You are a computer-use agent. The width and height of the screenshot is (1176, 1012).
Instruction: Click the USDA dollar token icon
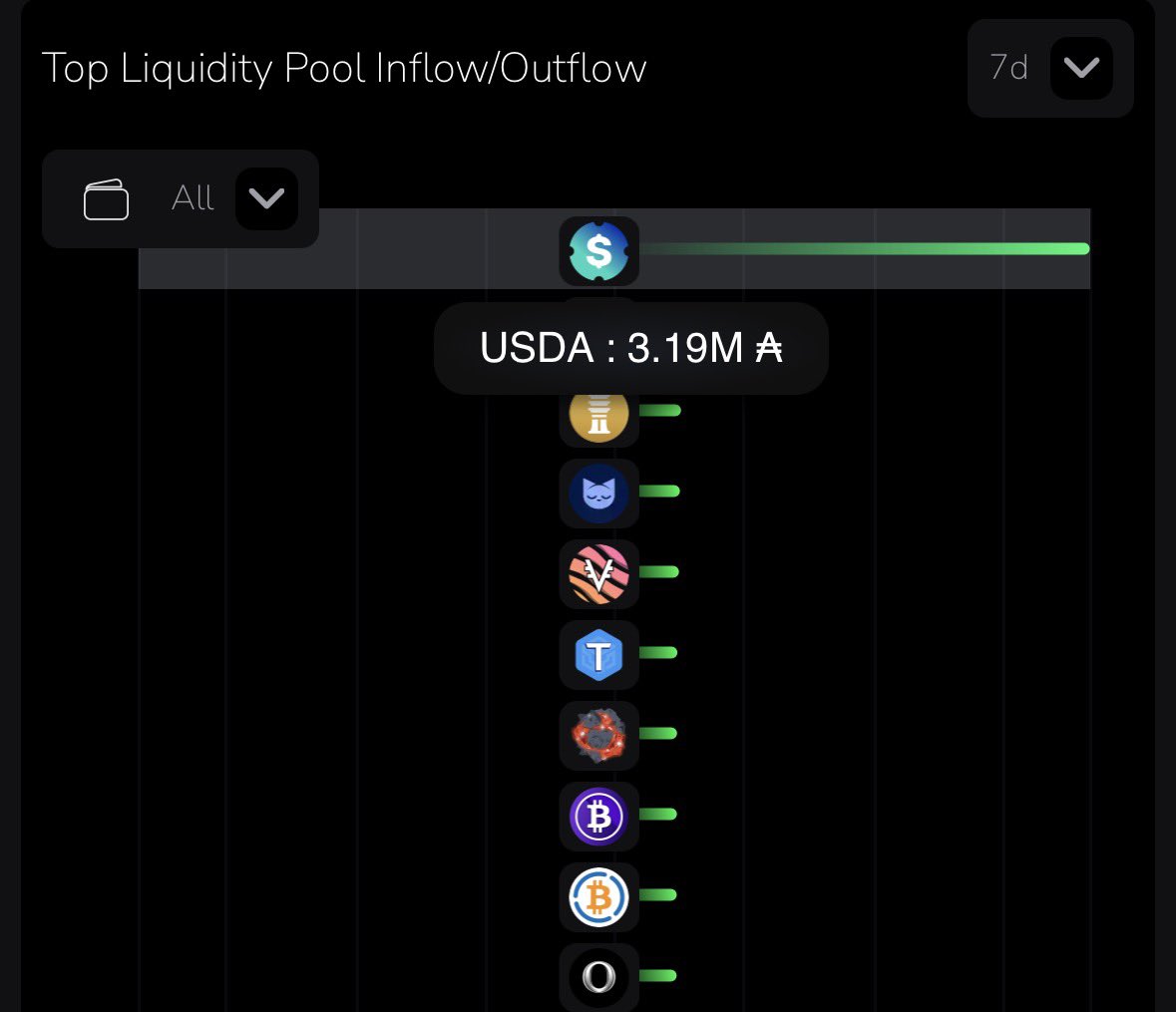pyautogui.click(x=598, y=251)
